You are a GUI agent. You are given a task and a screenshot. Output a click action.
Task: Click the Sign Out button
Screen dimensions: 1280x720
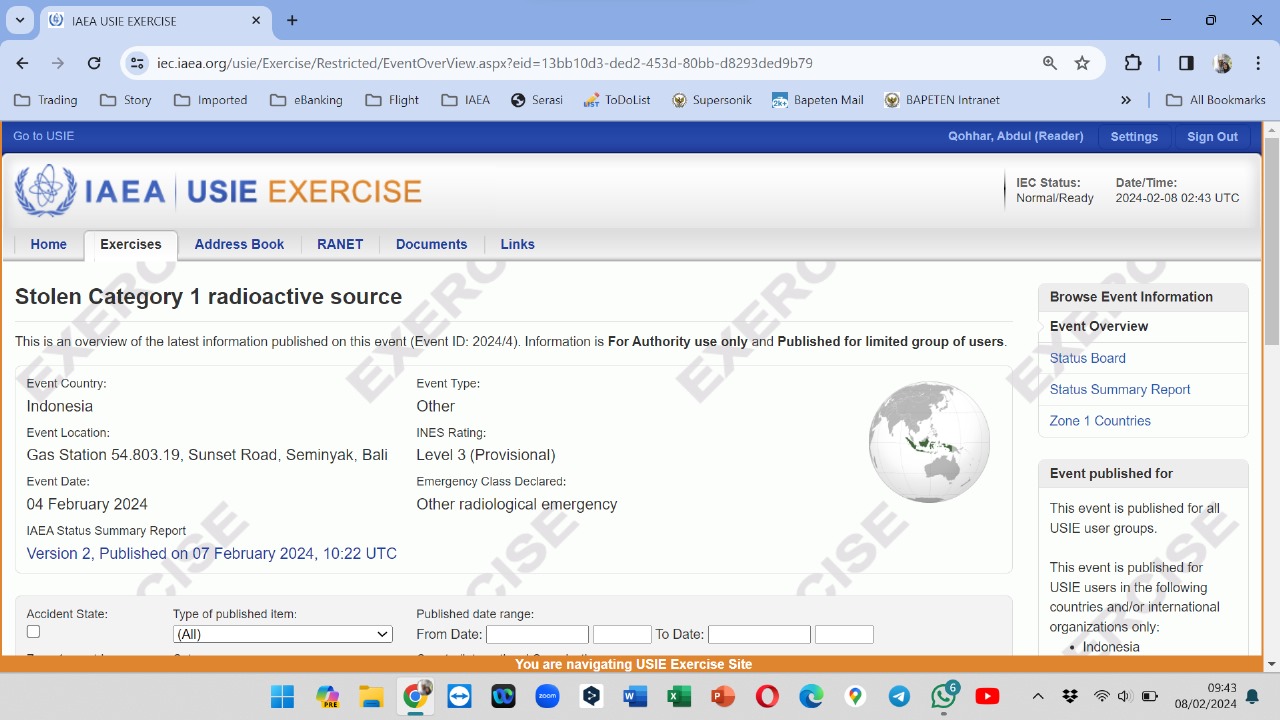click(1212, 137)
